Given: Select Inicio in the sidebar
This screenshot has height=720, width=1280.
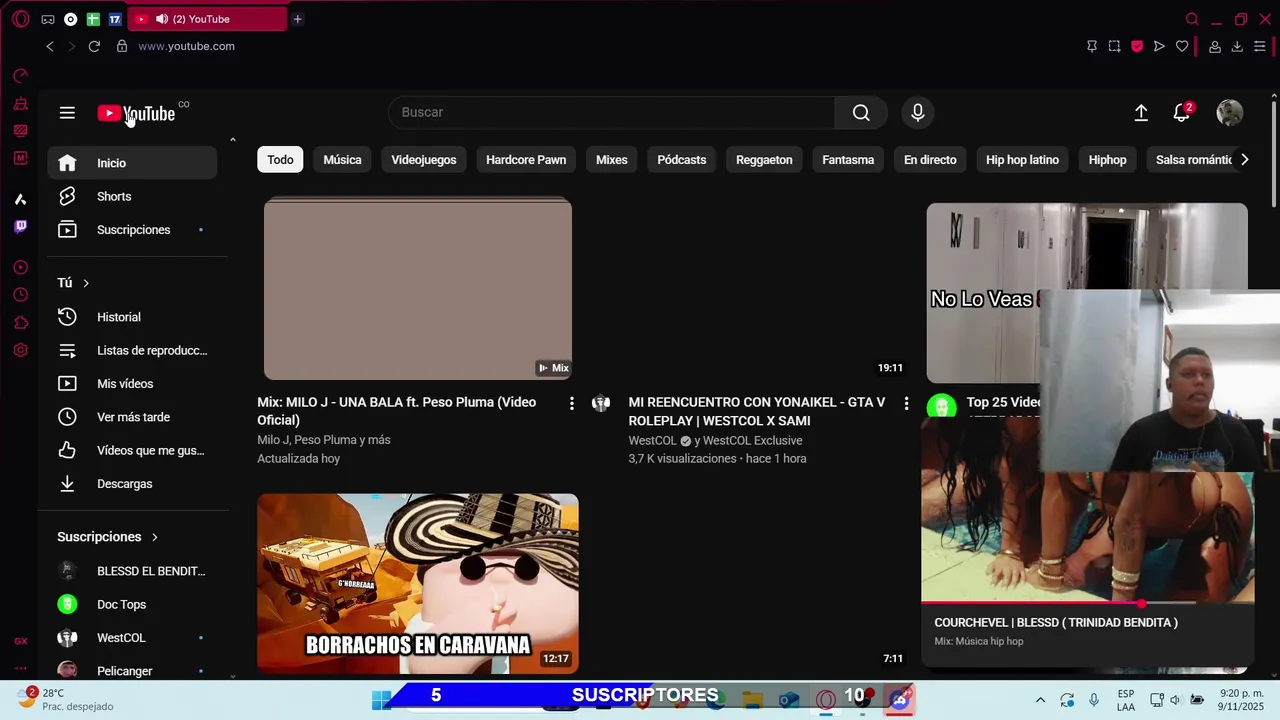Looking at the screenshot, I should pos(132,163).
